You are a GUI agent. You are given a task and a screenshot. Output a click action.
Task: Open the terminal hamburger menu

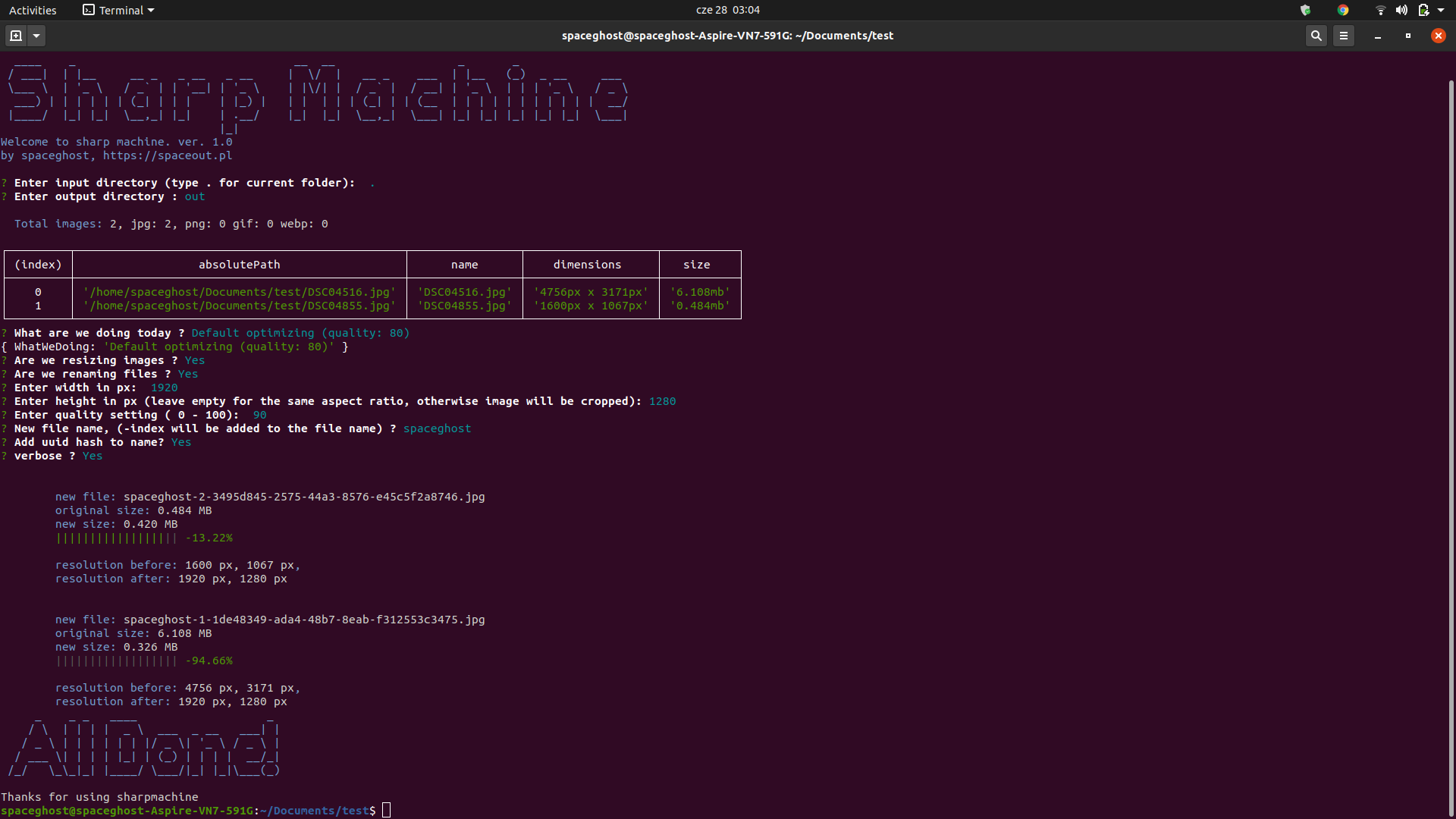coord(1344,36)
